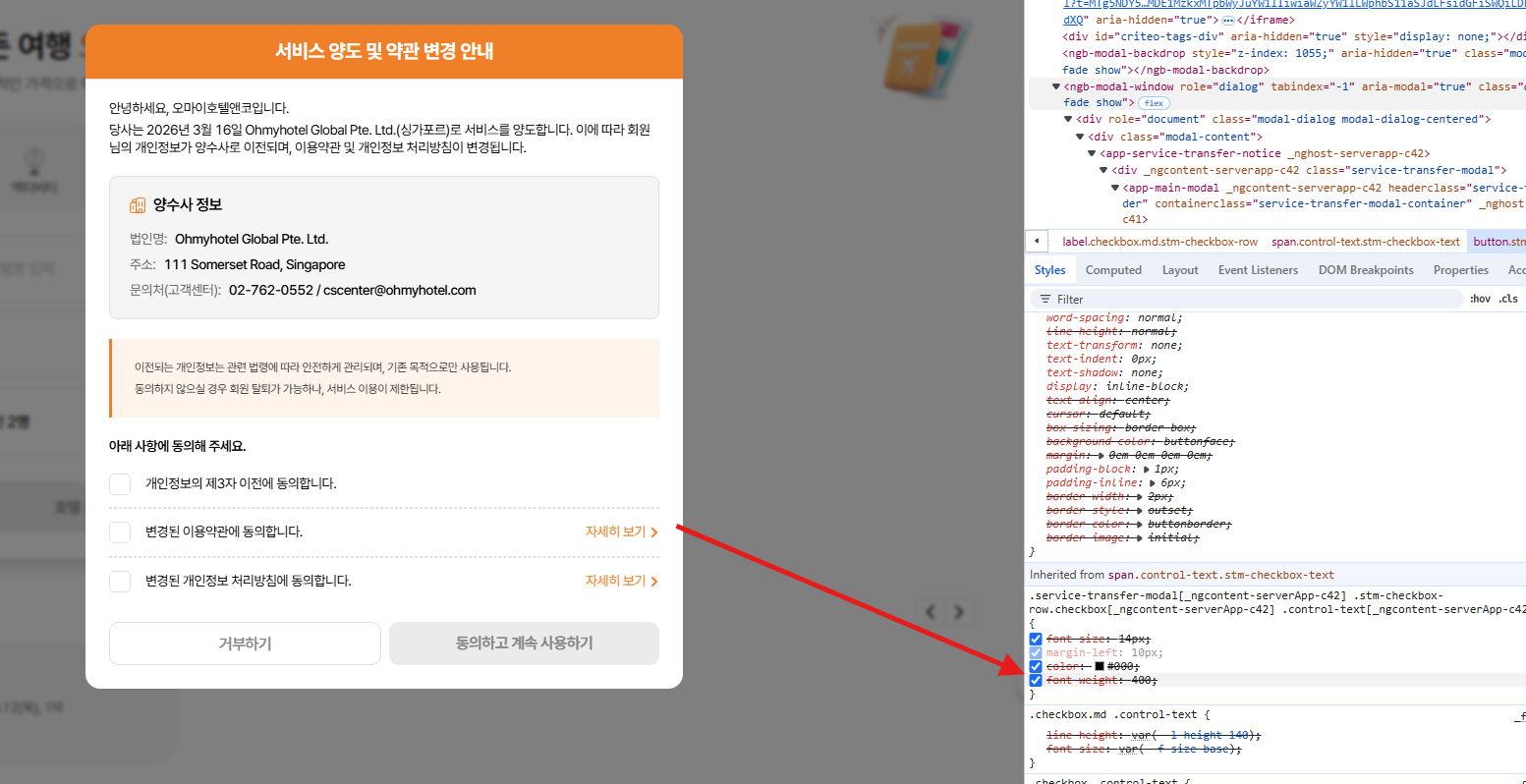Screen dimensions: 1526x784
Task: Click the building icon next to 양수사 정보
Action: 138,205
